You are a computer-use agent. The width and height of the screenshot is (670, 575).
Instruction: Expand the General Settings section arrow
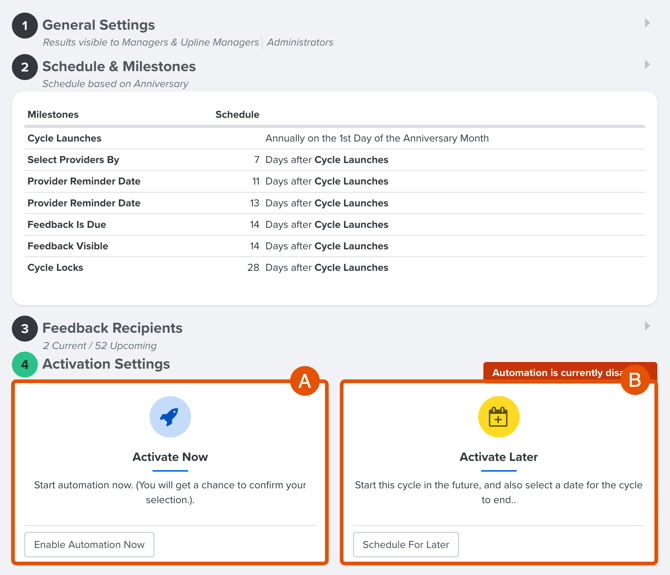coord(647,23)
